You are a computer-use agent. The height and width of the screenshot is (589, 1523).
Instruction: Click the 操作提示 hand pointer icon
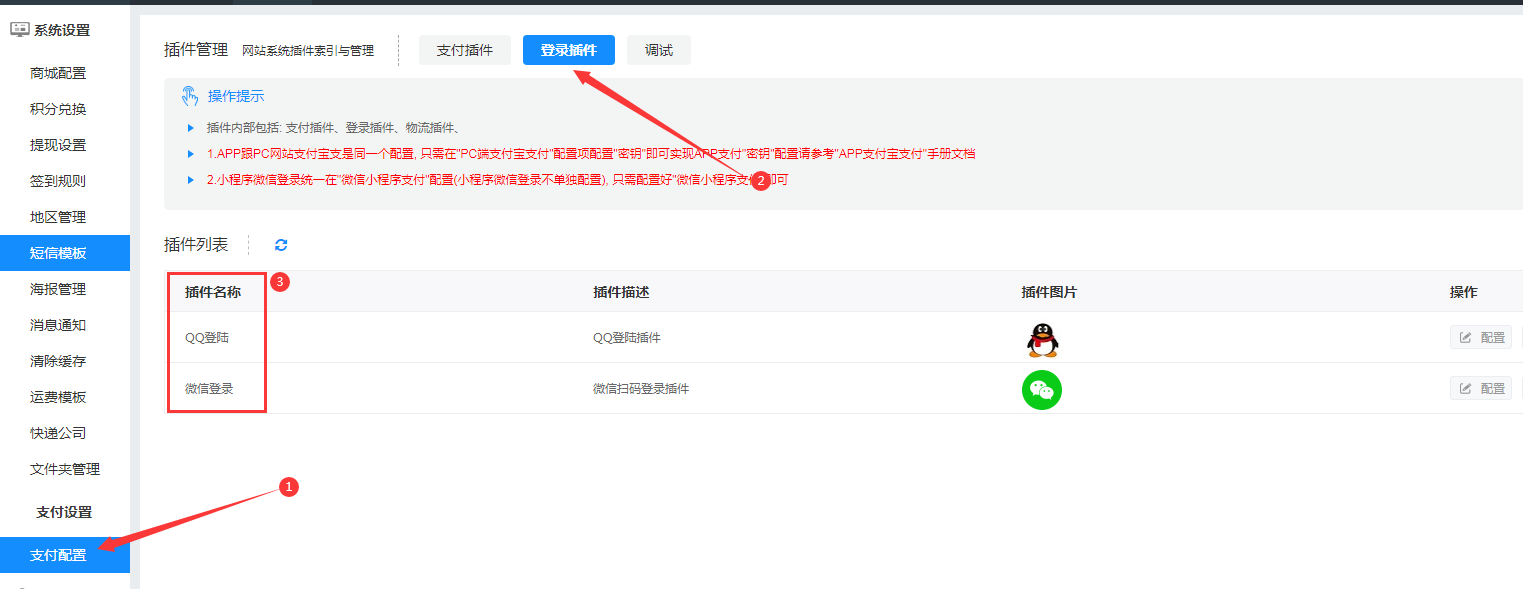click(190, 96)
